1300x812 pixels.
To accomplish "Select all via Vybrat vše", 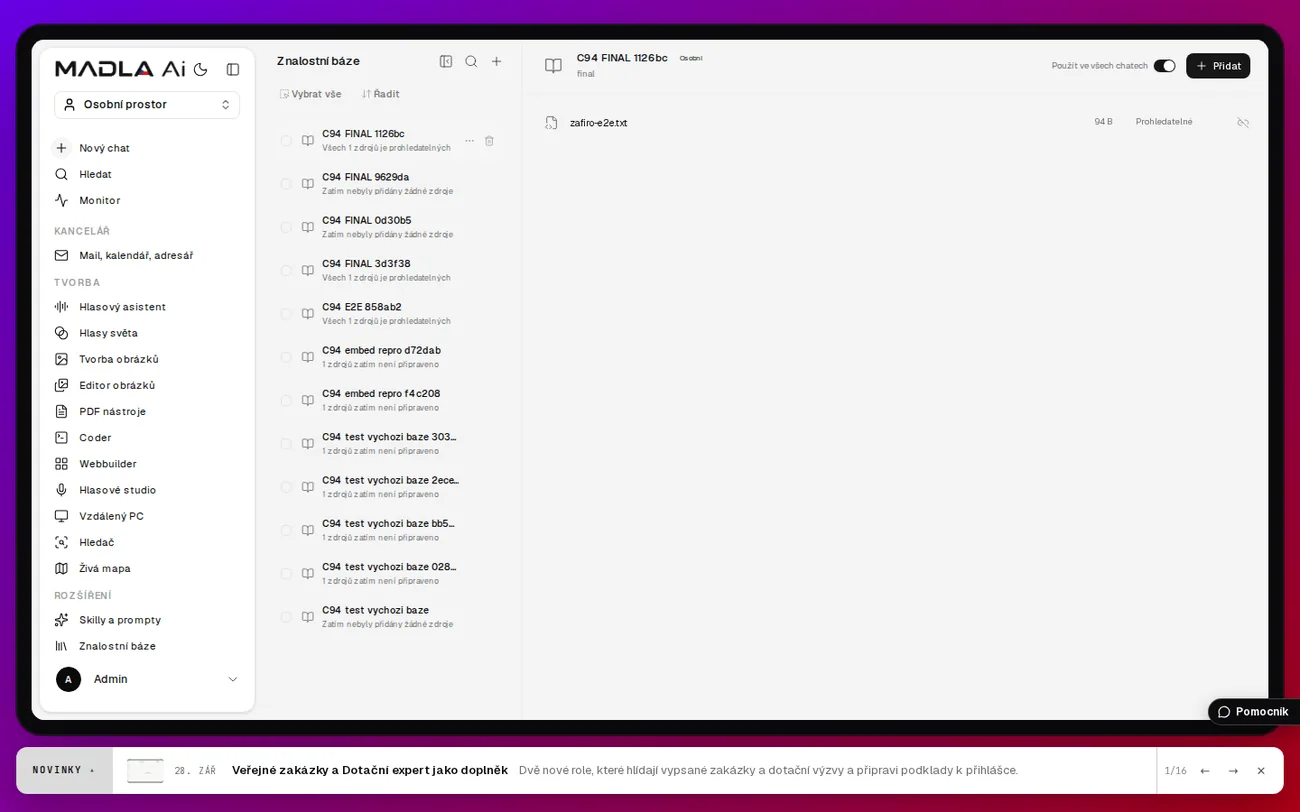I will [311, 94].
